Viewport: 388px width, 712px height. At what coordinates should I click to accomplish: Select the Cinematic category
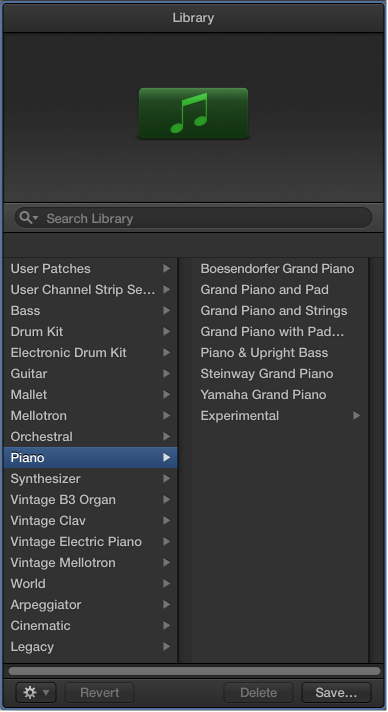tap(90, 625)
